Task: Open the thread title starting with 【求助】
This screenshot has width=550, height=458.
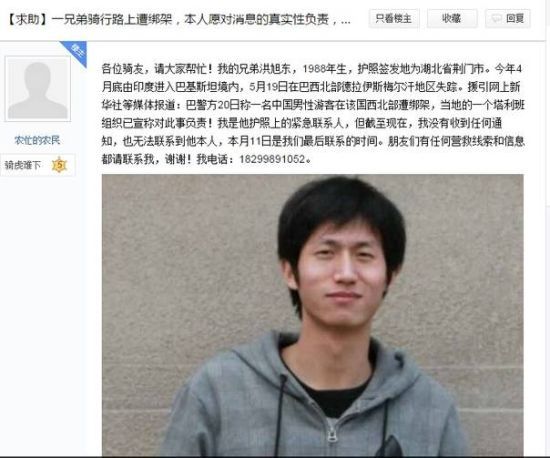Action: click(177, 19)
